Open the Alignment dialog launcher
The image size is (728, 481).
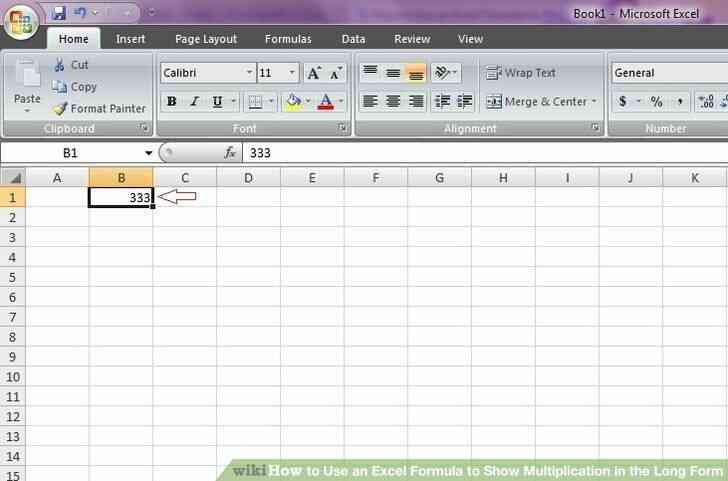pyautogui.click(x=595, y=128)
